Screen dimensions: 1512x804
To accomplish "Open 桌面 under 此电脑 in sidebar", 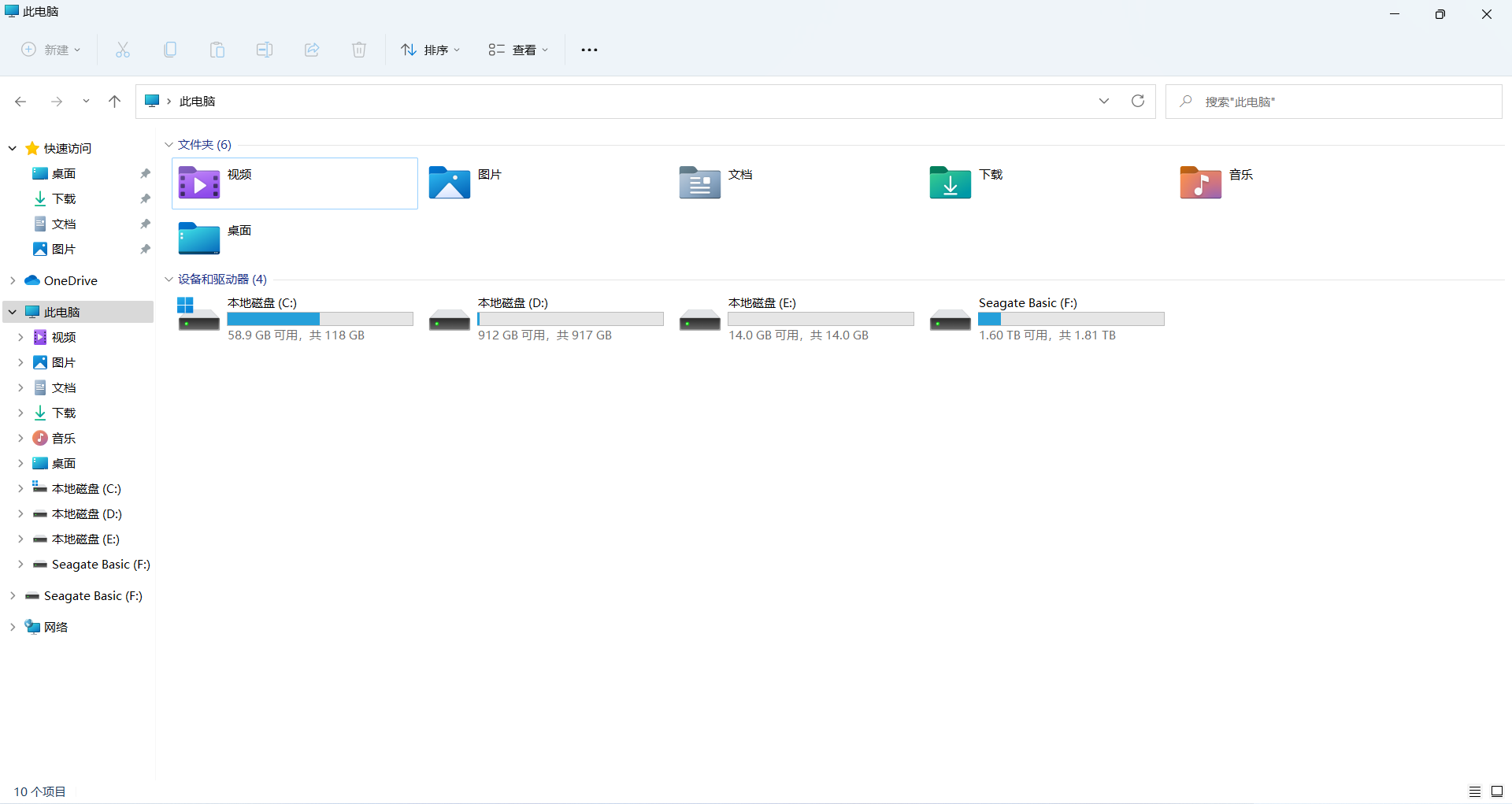I will point(64,463).
